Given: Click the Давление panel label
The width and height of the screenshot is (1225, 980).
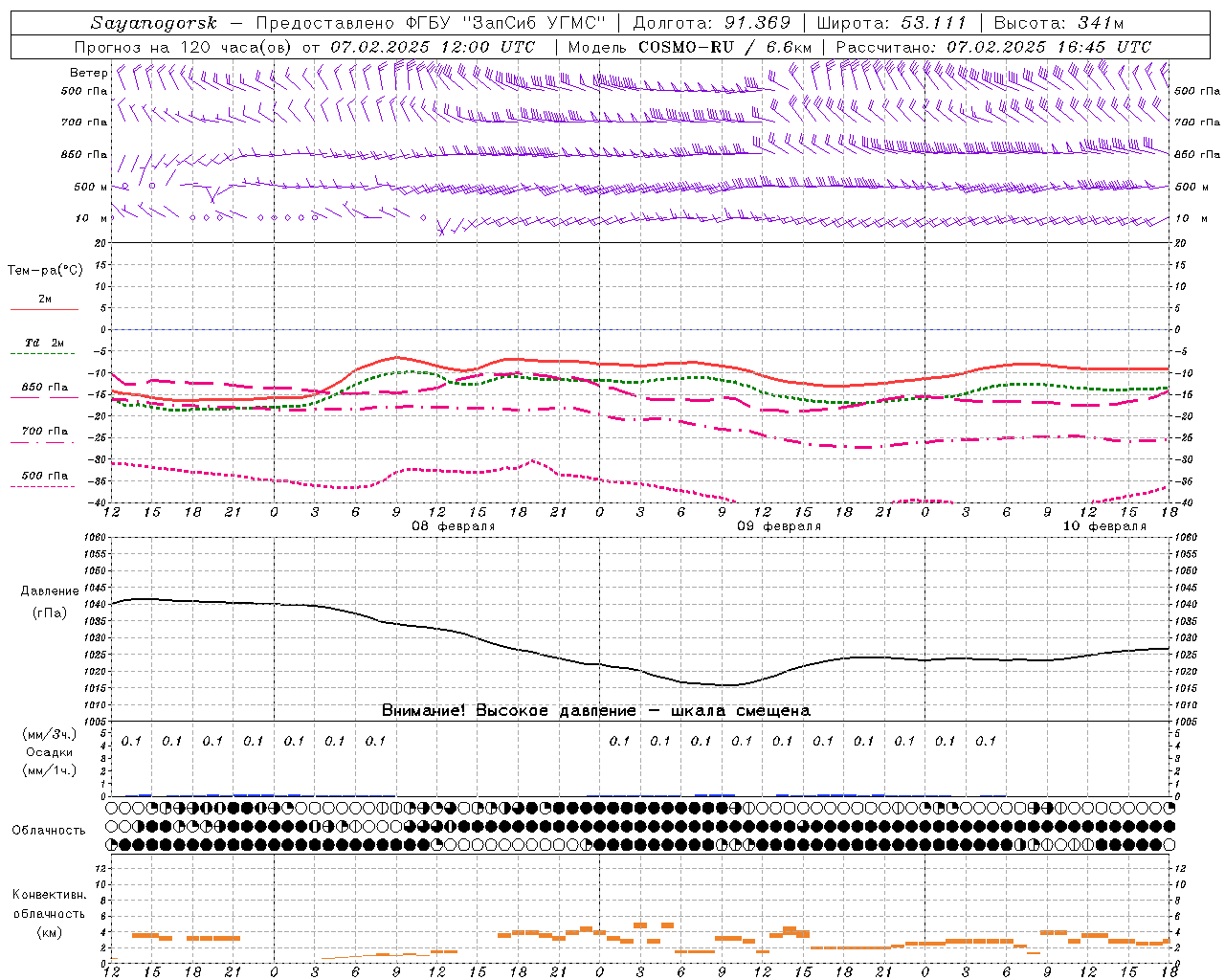Looking at the screenshot, I should tap(50, 591).
